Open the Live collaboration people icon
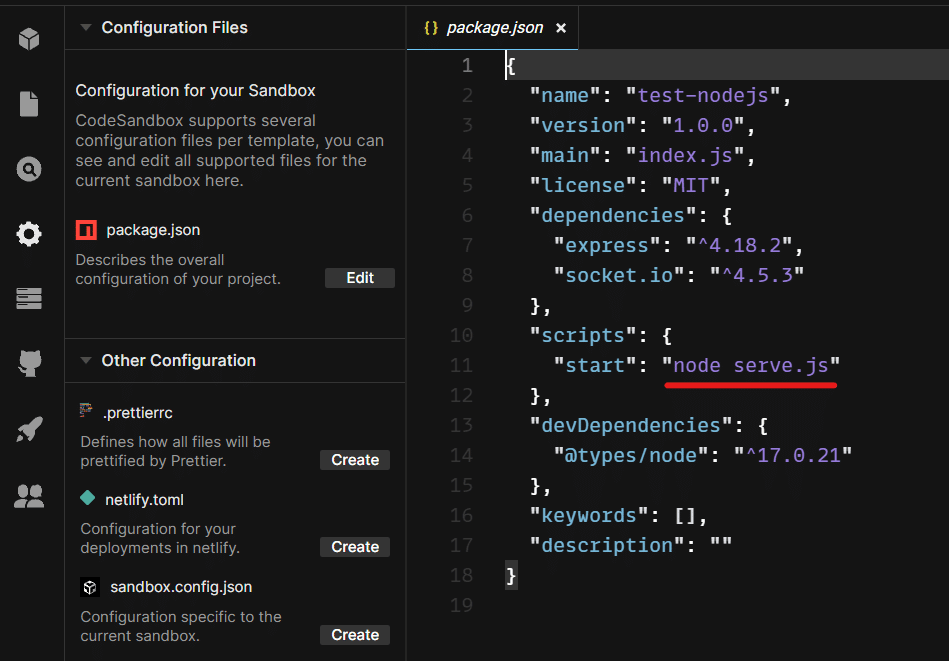The image size is (949, 661). (x=29, y=496)
